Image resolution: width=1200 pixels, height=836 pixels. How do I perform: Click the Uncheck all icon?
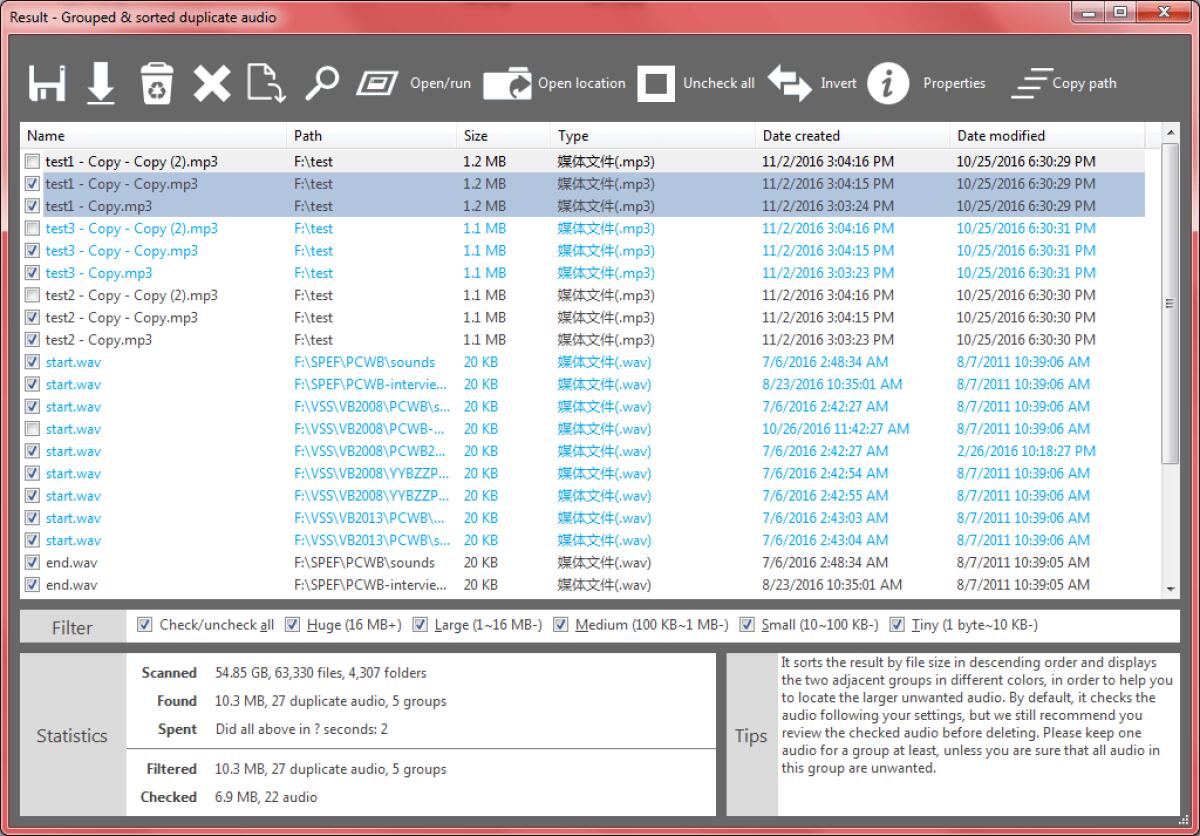point(657,83)
